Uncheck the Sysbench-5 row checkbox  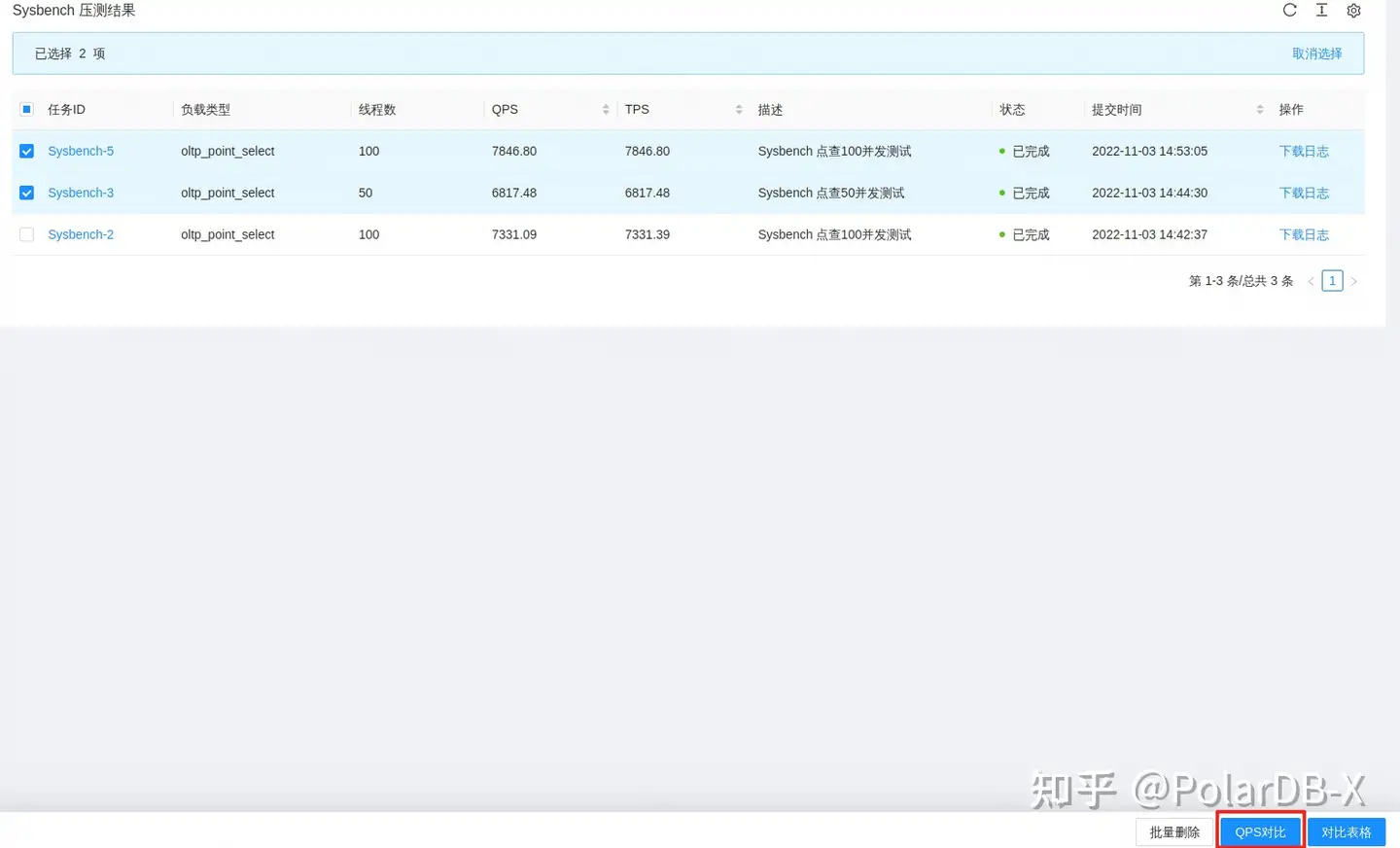click(26, 151)
